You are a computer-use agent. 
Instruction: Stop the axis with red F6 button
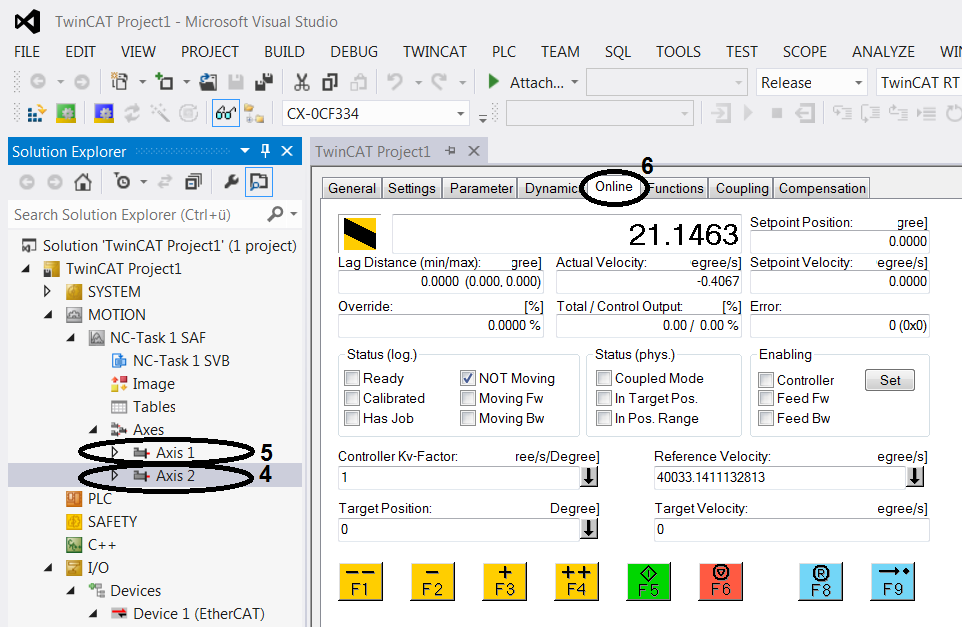[720, 581]
